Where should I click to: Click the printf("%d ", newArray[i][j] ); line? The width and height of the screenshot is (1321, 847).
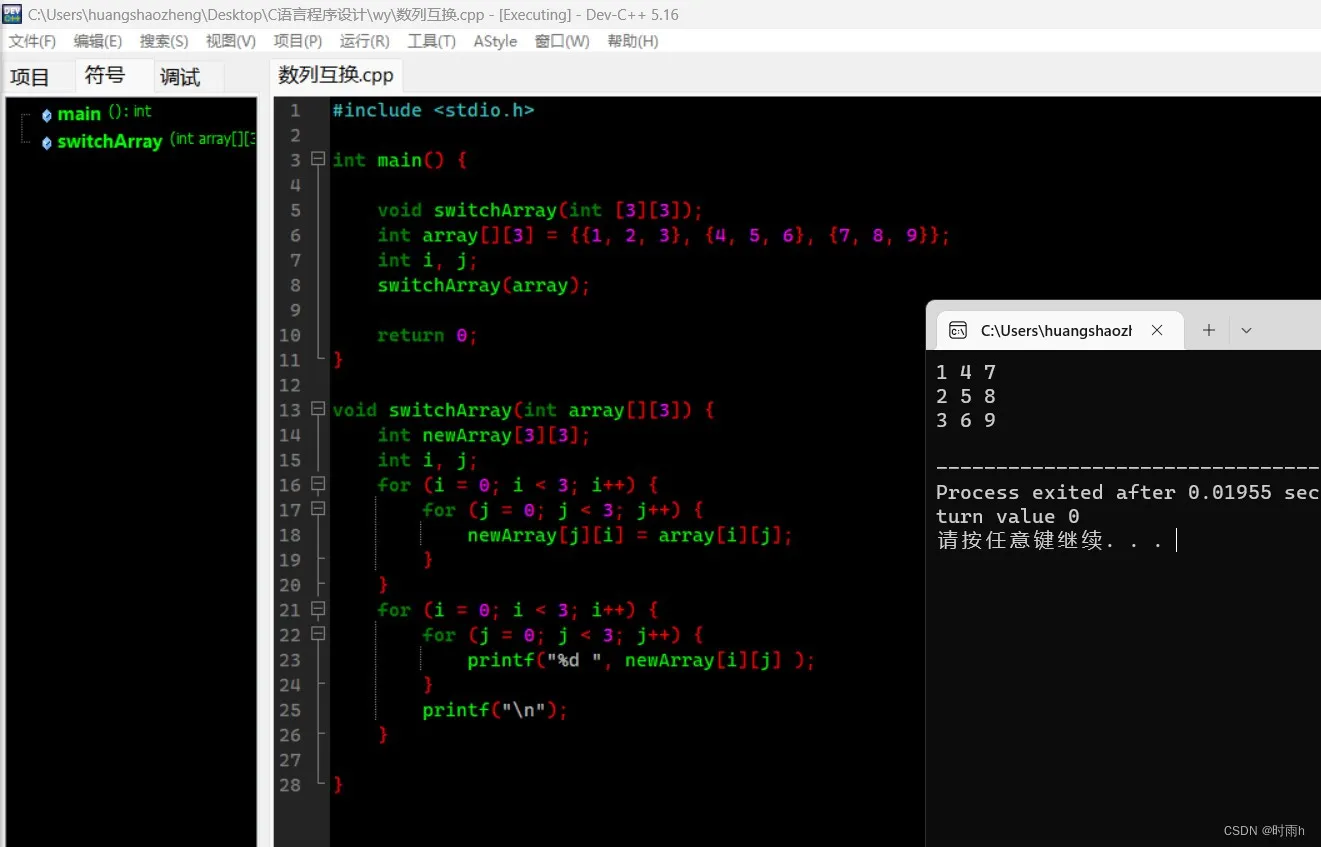tap(641, 660)
